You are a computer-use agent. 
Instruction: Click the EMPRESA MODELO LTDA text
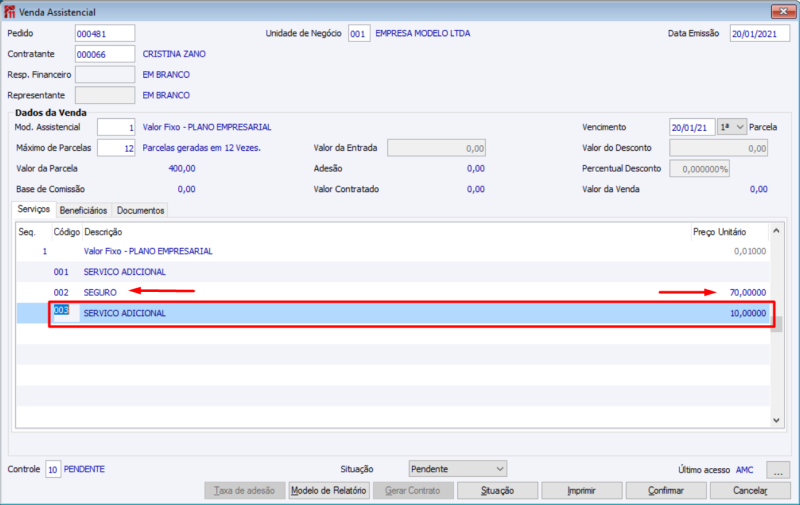[x=423, y=34]
